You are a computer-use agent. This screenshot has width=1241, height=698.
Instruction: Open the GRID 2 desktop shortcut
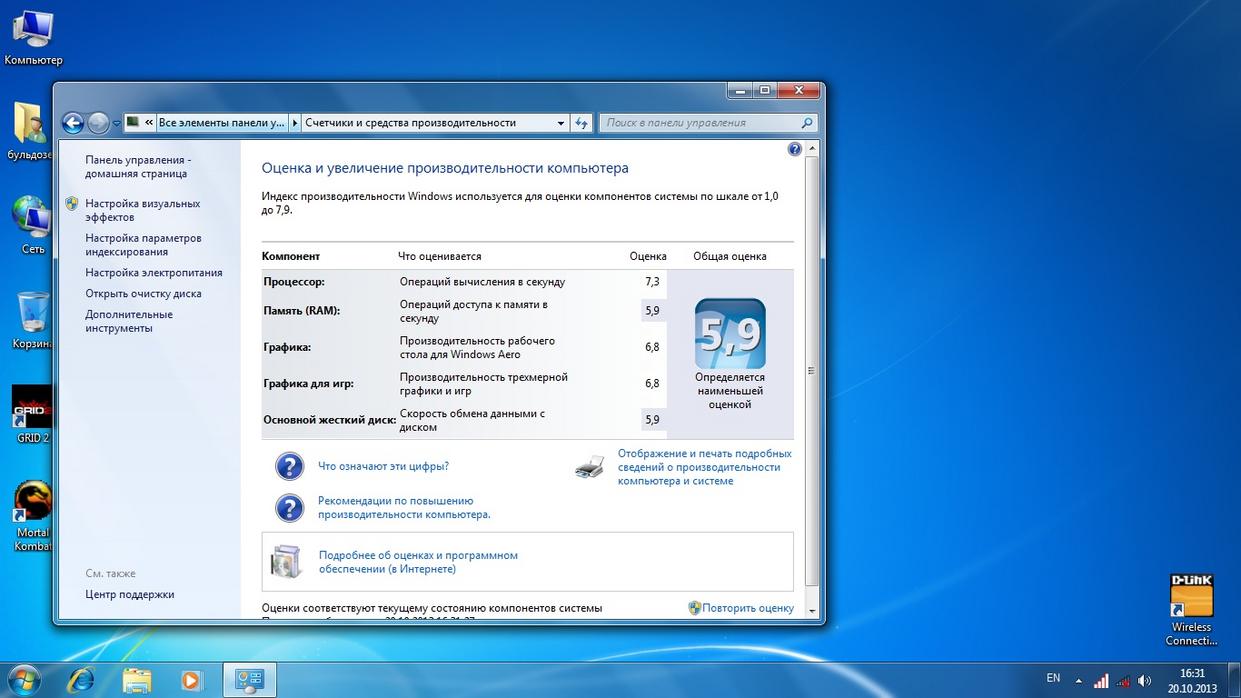tap(32, 414)
